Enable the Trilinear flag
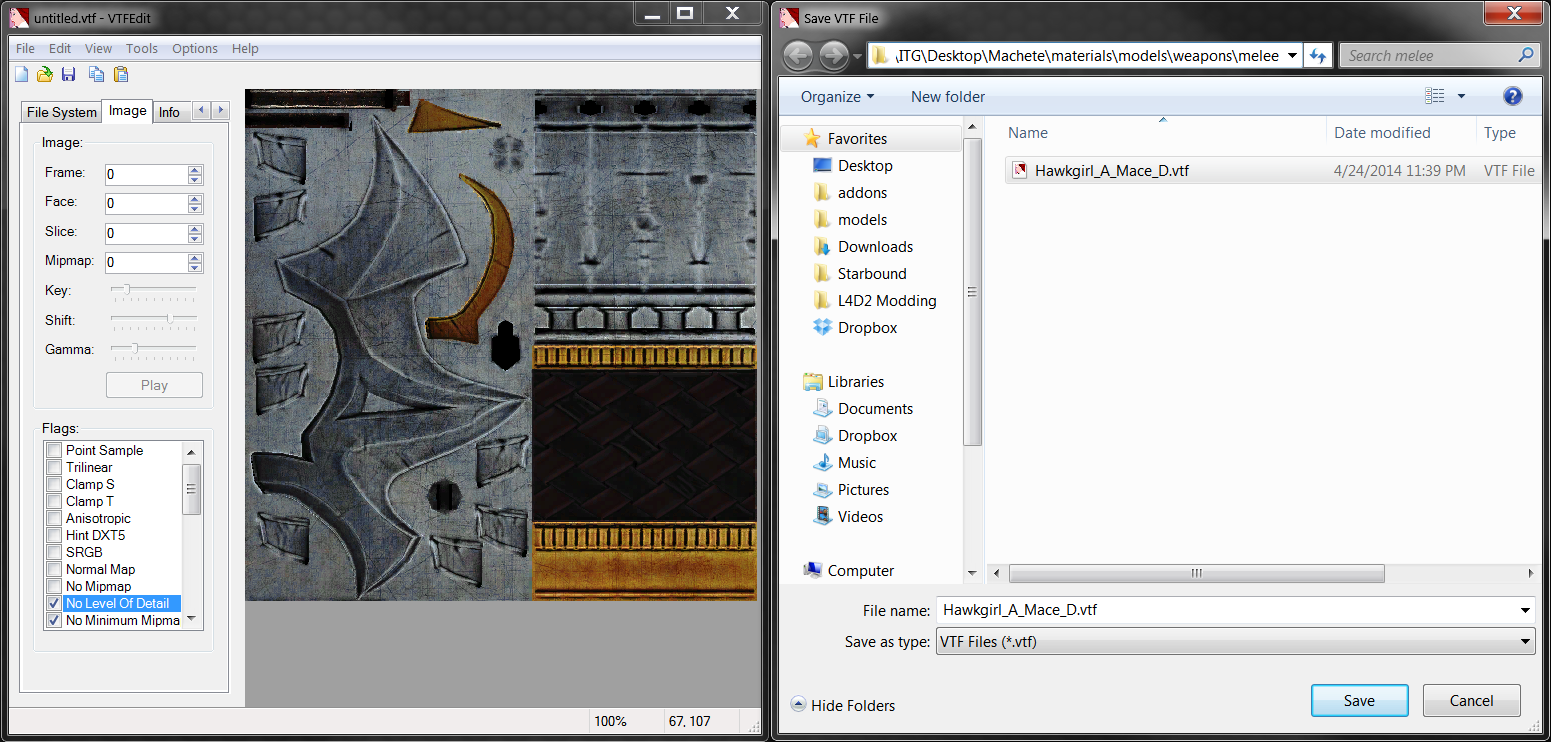The image size is (1551, 742). click(54, 468)
